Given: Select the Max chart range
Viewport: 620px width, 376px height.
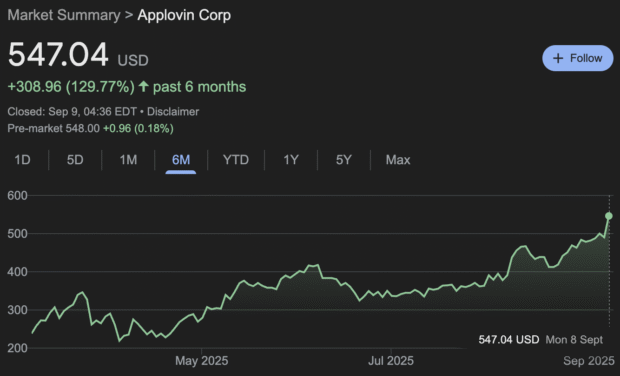Looking at the screenshot, I should (398, 160).
